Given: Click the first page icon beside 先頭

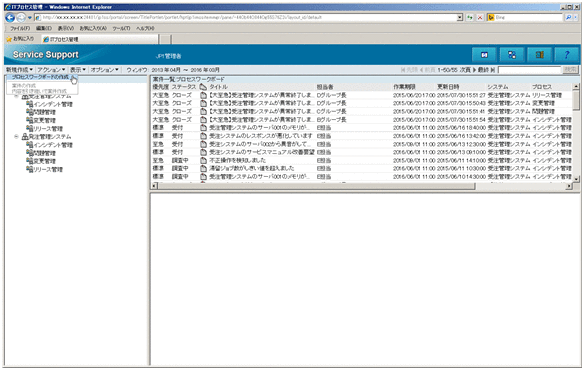Looking at the screenshot, I should (x=403, y=70).
